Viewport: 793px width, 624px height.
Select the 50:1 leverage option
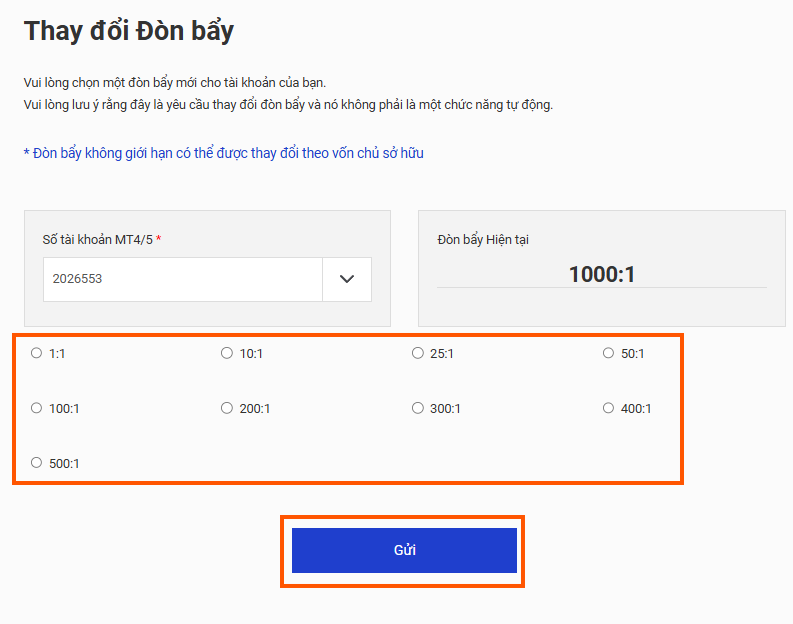pyautogui.click(x=609, y=353)
